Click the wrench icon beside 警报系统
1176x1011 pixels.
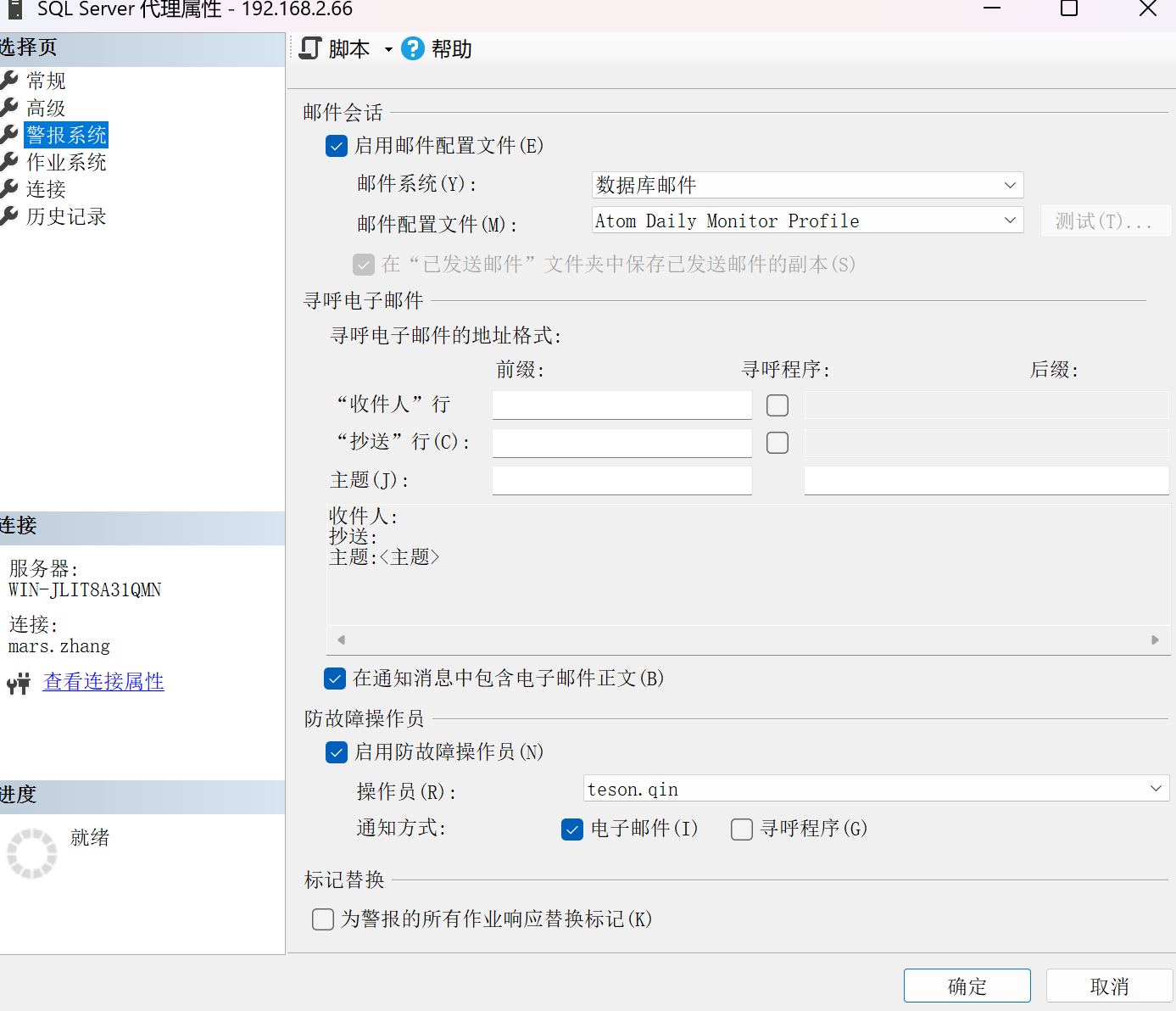(9, 134)
